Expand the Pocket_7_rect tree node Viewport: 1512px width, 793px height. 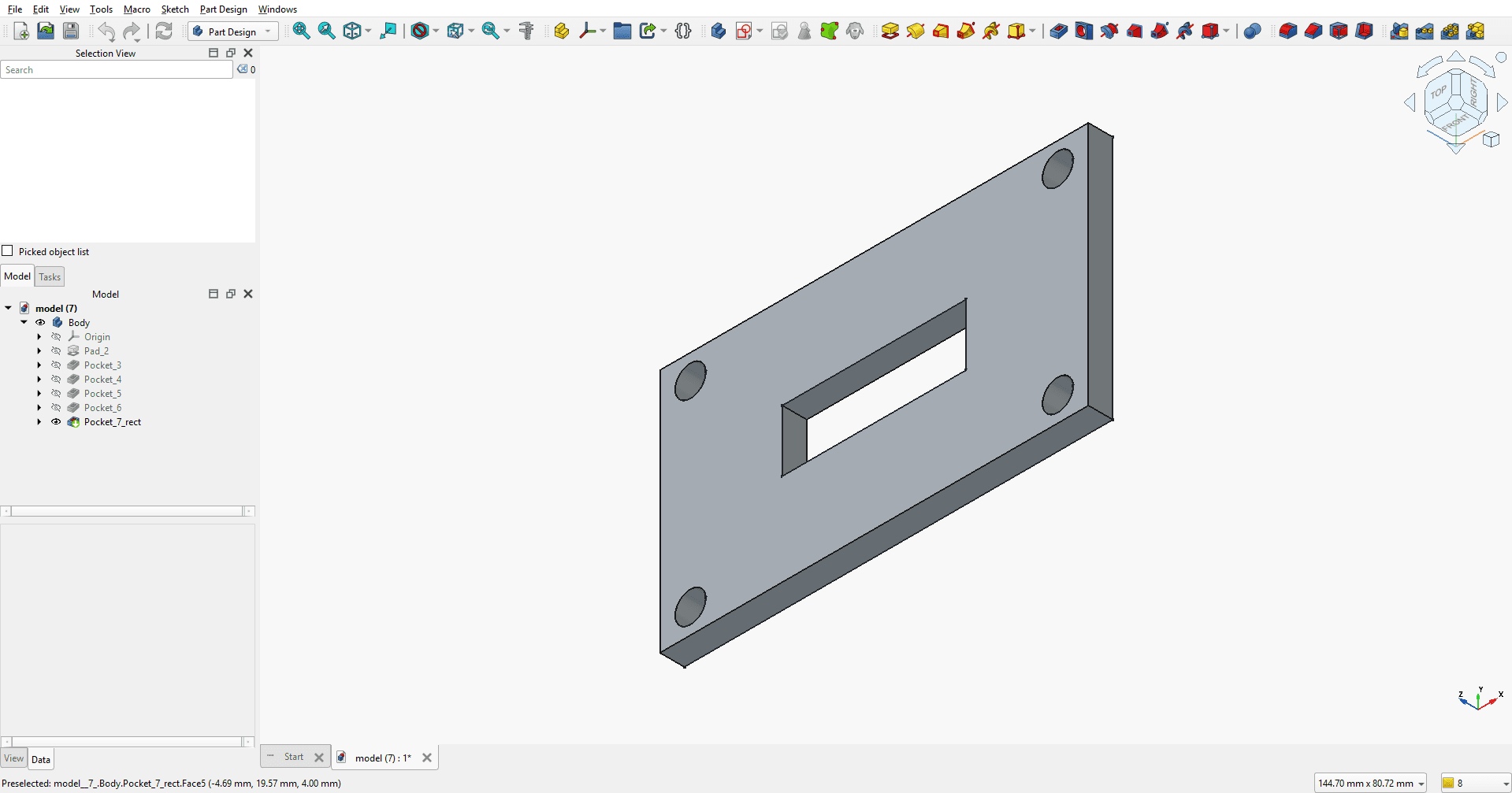pyautogui.click(x=39, y=422)
